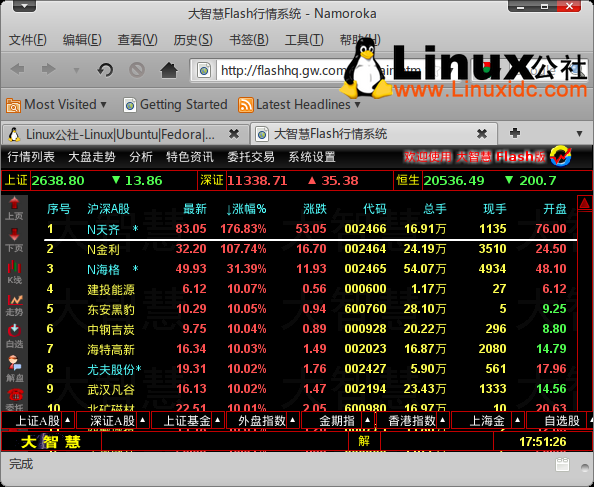The width and height of the screenshot is (594, 487).
Task: Open the 委托交易 menu
Action: click(x=251, y=157)
